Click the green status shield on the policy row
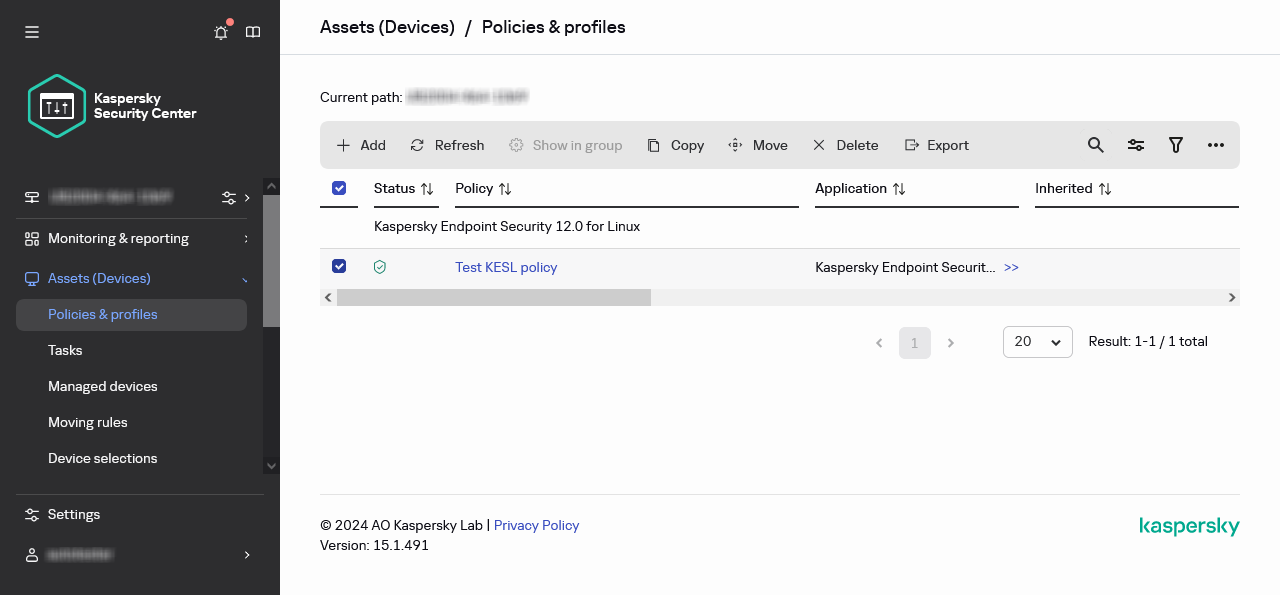 pos(379,267)
